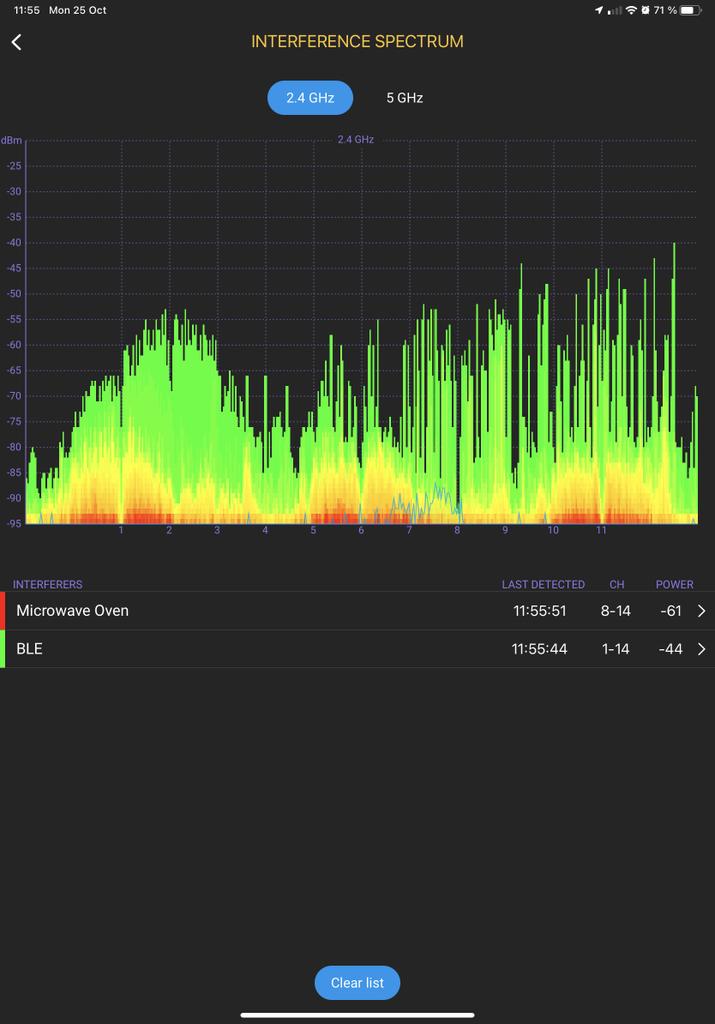Click the 11:55:51 last detected time
Image resolution: width=715 pixels, height=1024 pixels.
click(x=539, y=611)
